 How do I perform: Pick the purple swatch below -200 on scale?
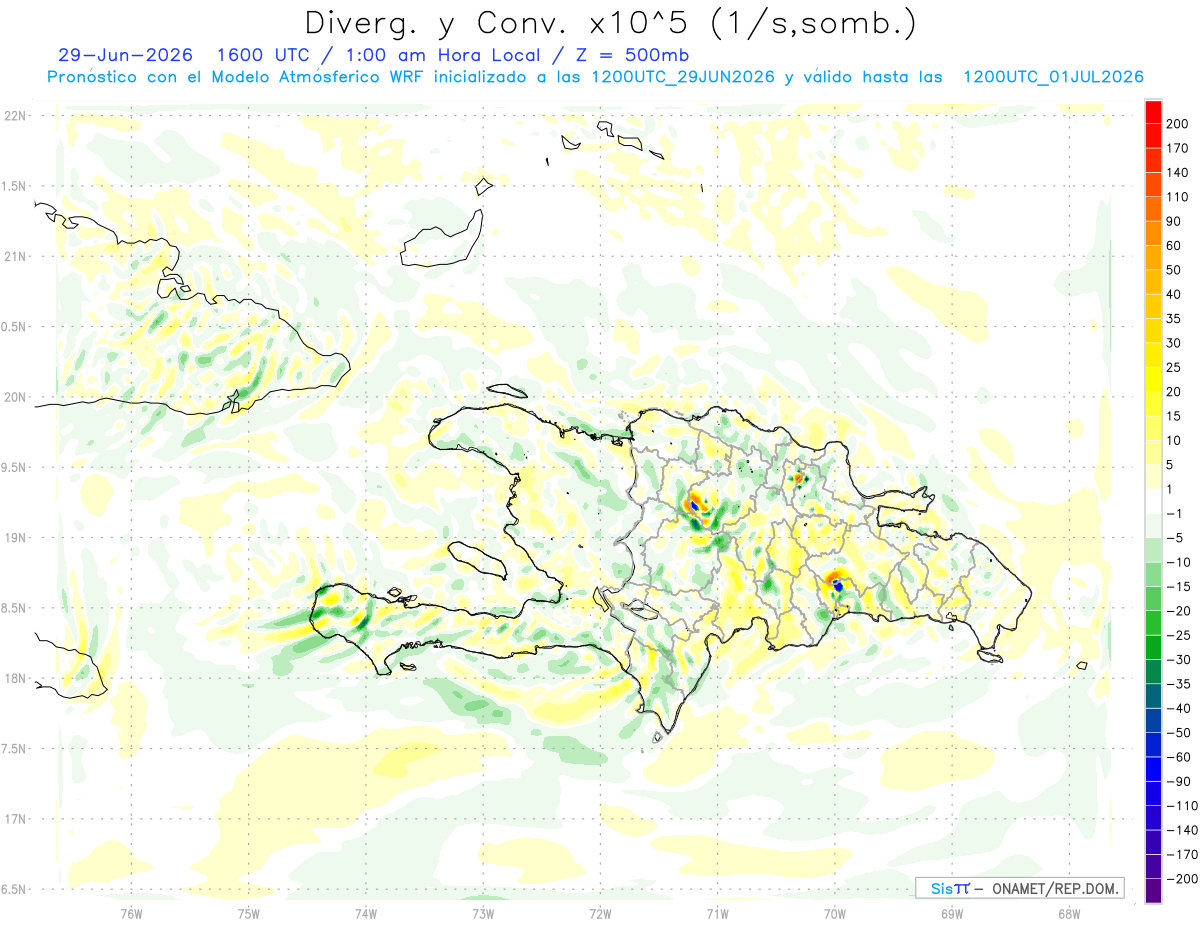click(1153, 891)
